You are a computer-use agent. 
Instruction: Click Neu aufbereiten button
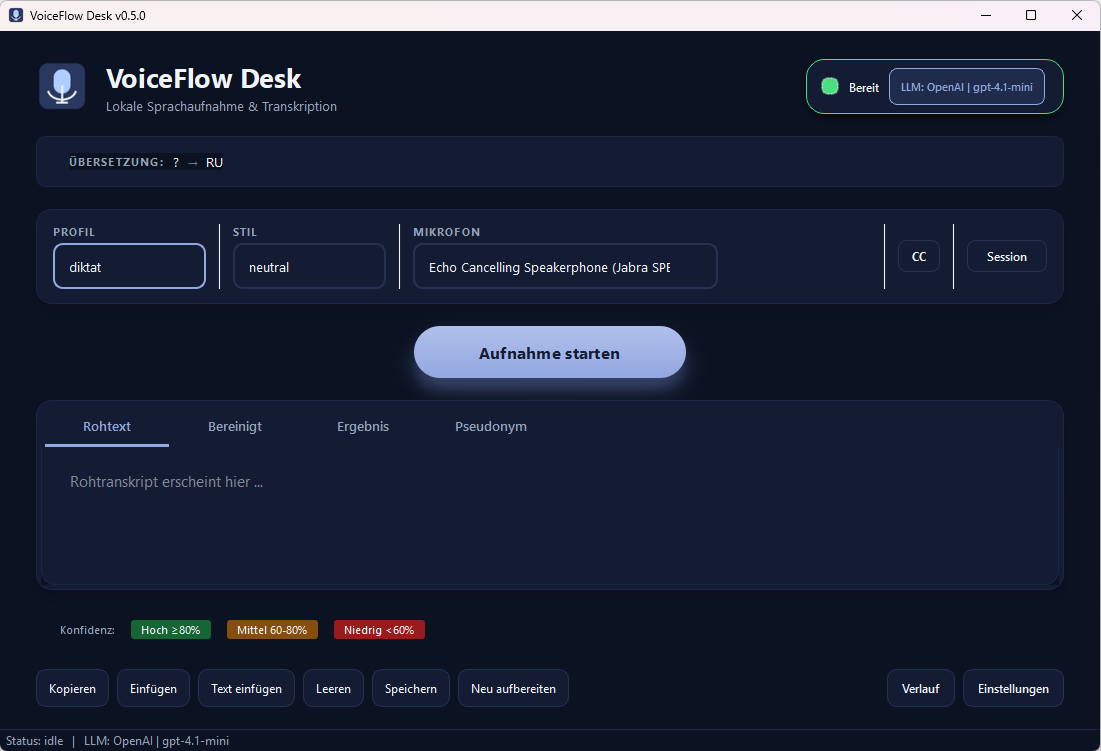513,689
